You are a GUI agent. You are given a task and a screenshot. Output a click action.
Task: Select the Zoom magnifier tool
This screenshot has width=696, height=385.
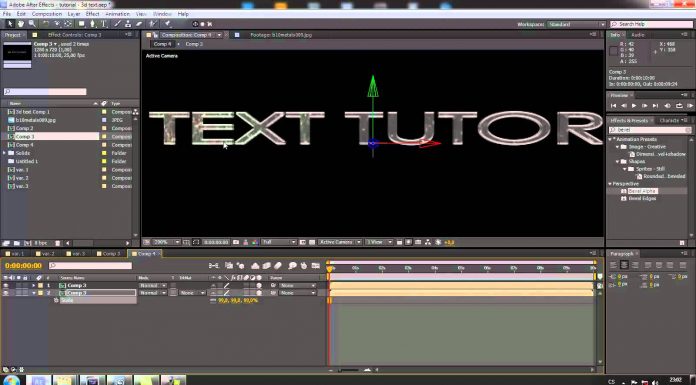32,24
